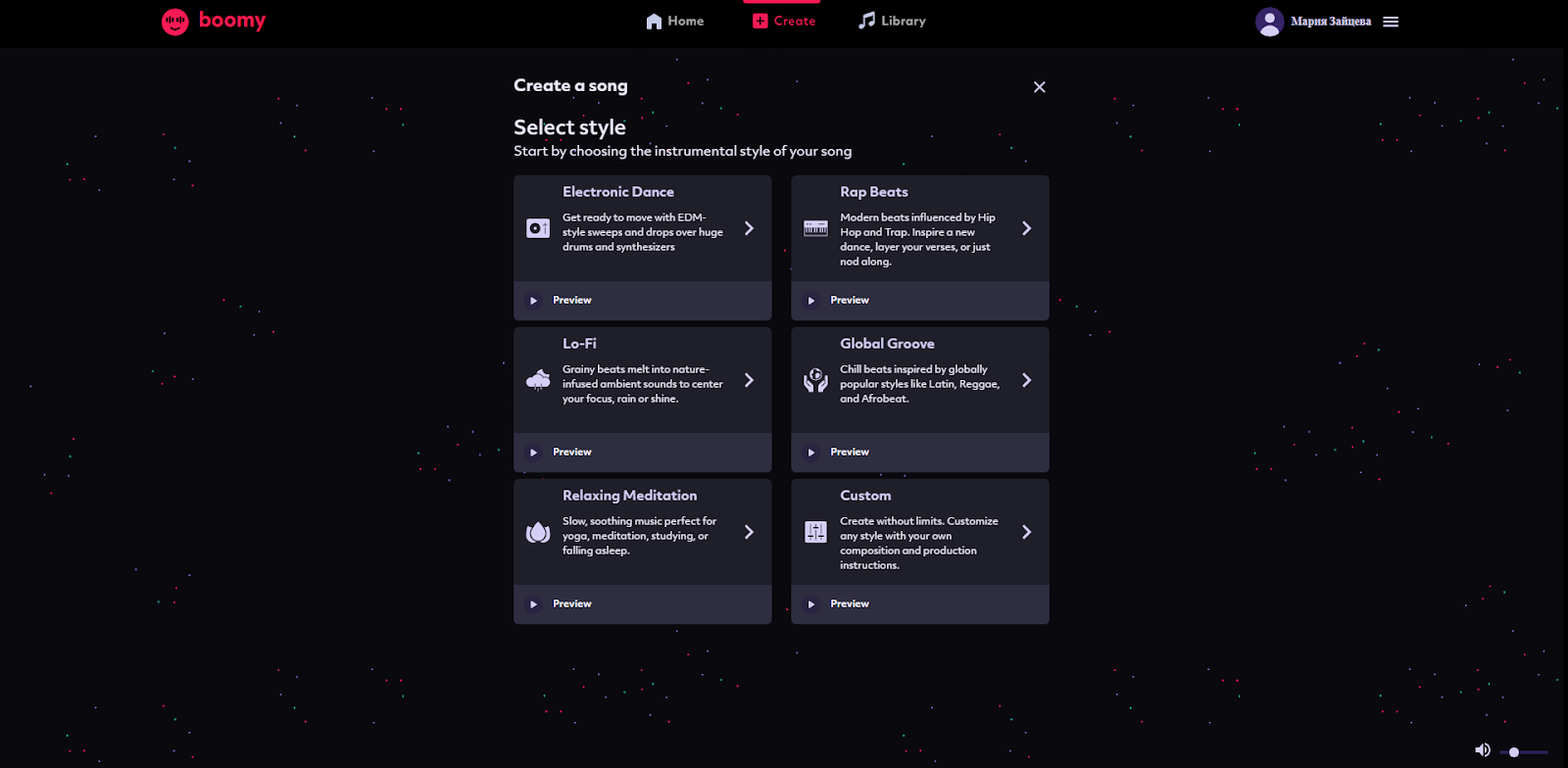Screen dimensions: 1568x768
Task: Click the Custom mixer sliders icon
Action: point(815,532)
